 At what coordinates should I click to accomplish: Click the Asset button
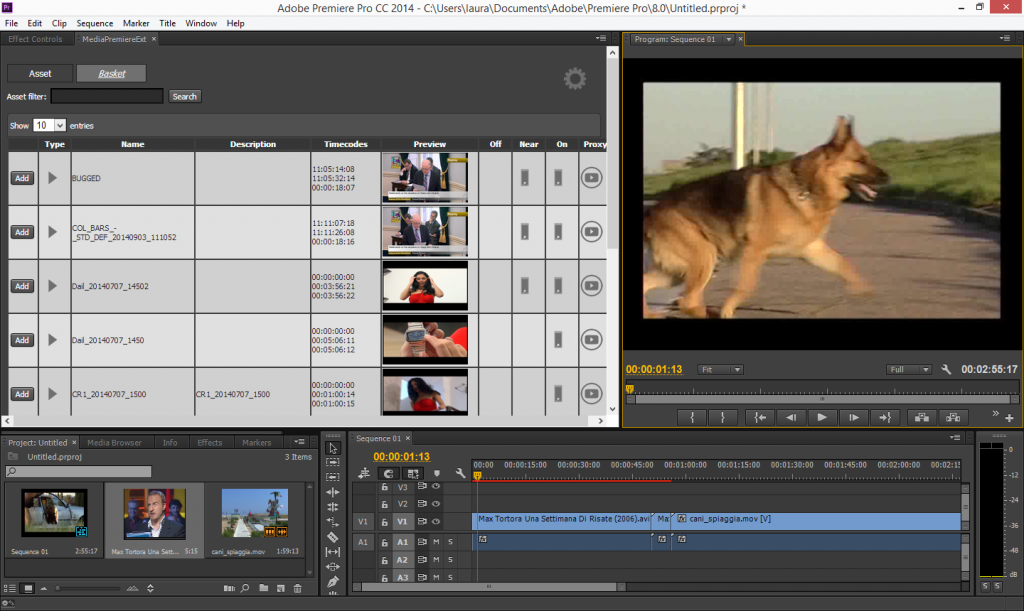coord(40,74)
